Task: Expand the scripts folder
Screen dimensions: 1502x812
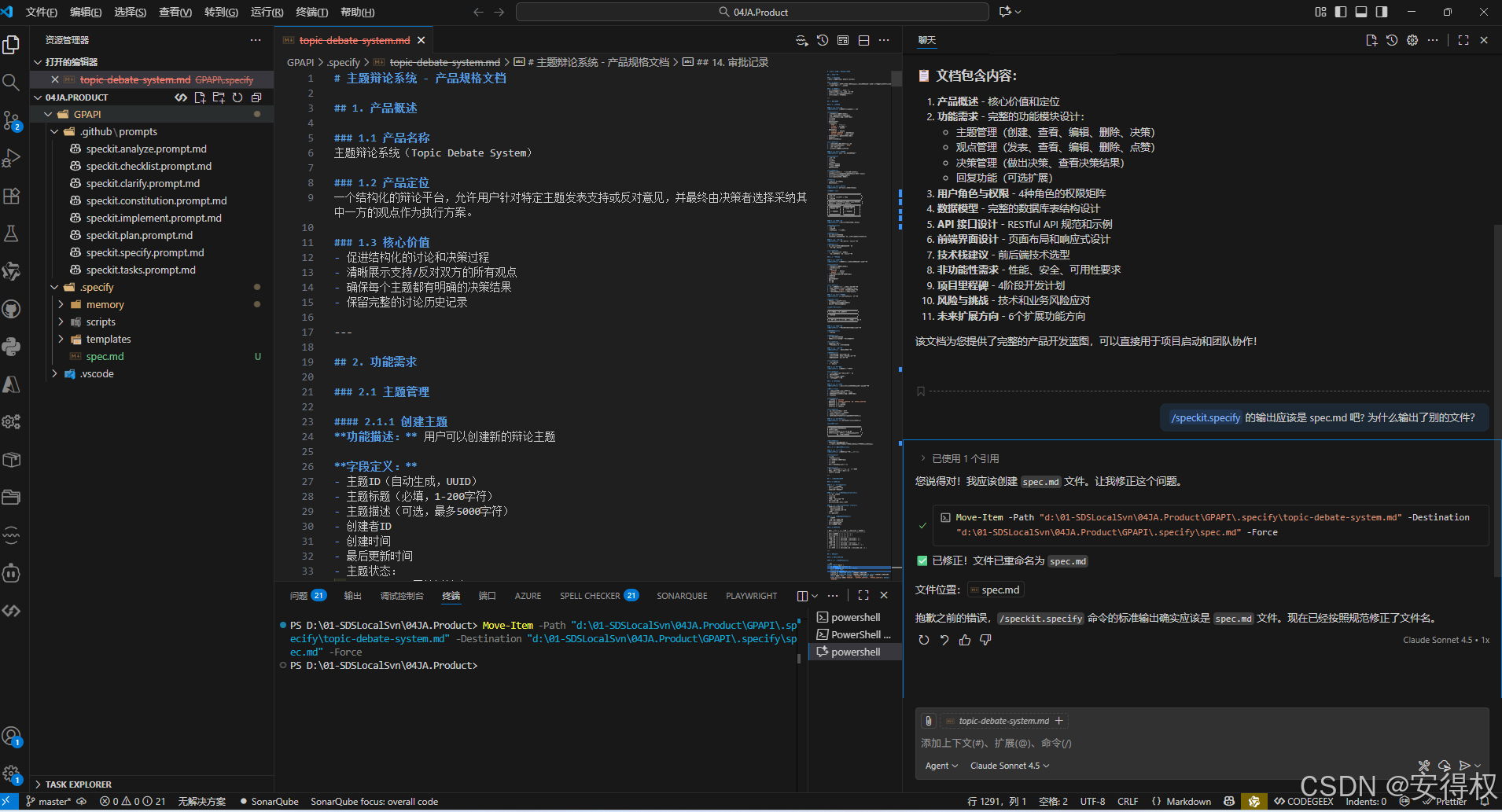Action: coord(61,321)
